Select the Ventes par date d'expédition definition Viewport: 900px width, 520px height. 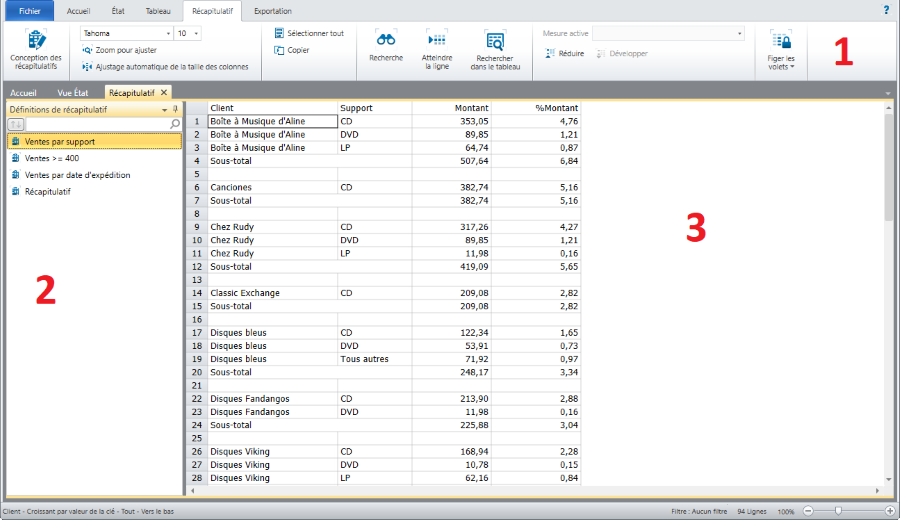76,175
